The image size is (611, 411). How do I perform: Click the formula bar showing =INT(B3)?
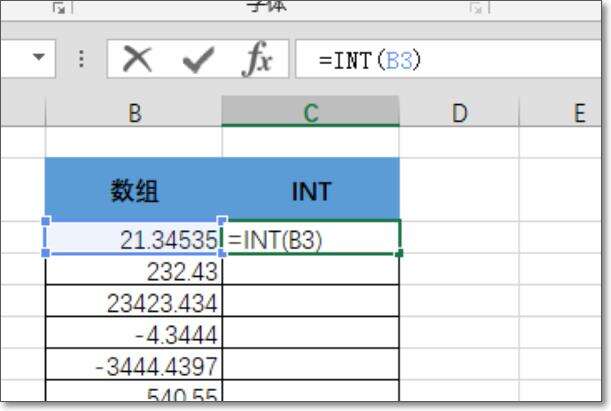tap(448, 60)
